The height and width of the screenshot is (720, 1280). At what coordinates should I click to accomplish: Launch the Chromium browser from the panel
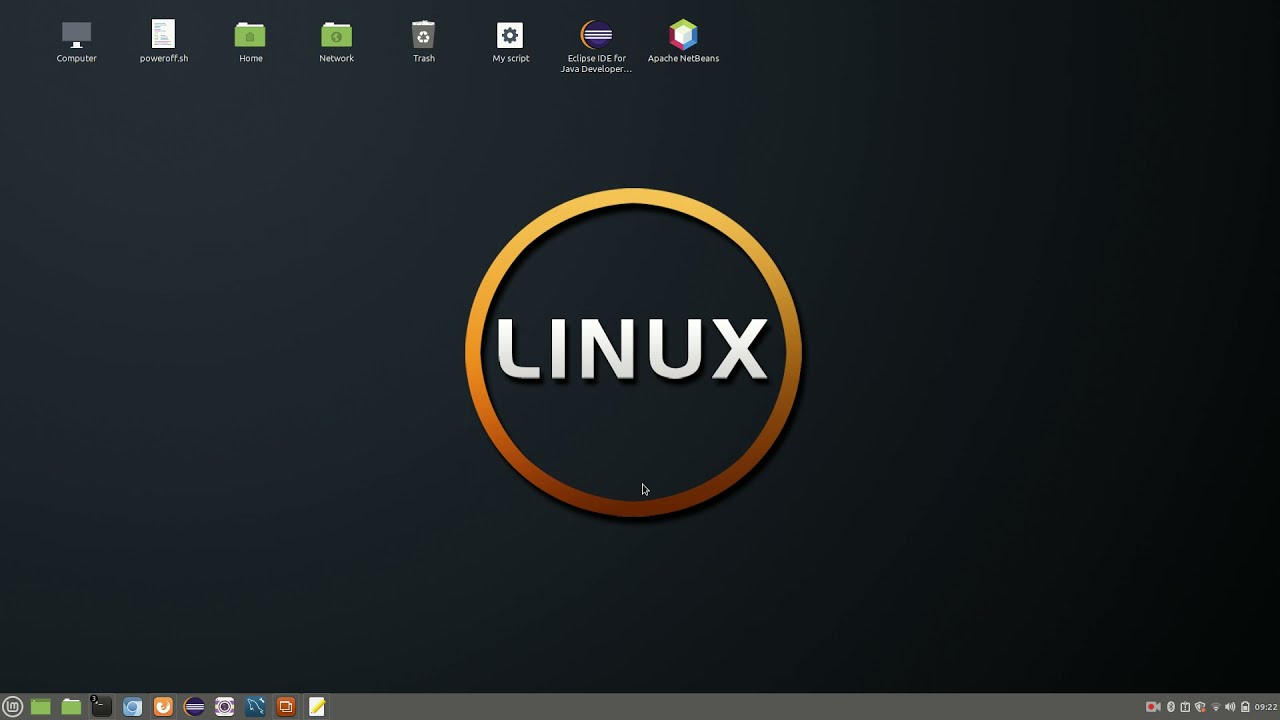pyautogui.click(x=132, y=707)
